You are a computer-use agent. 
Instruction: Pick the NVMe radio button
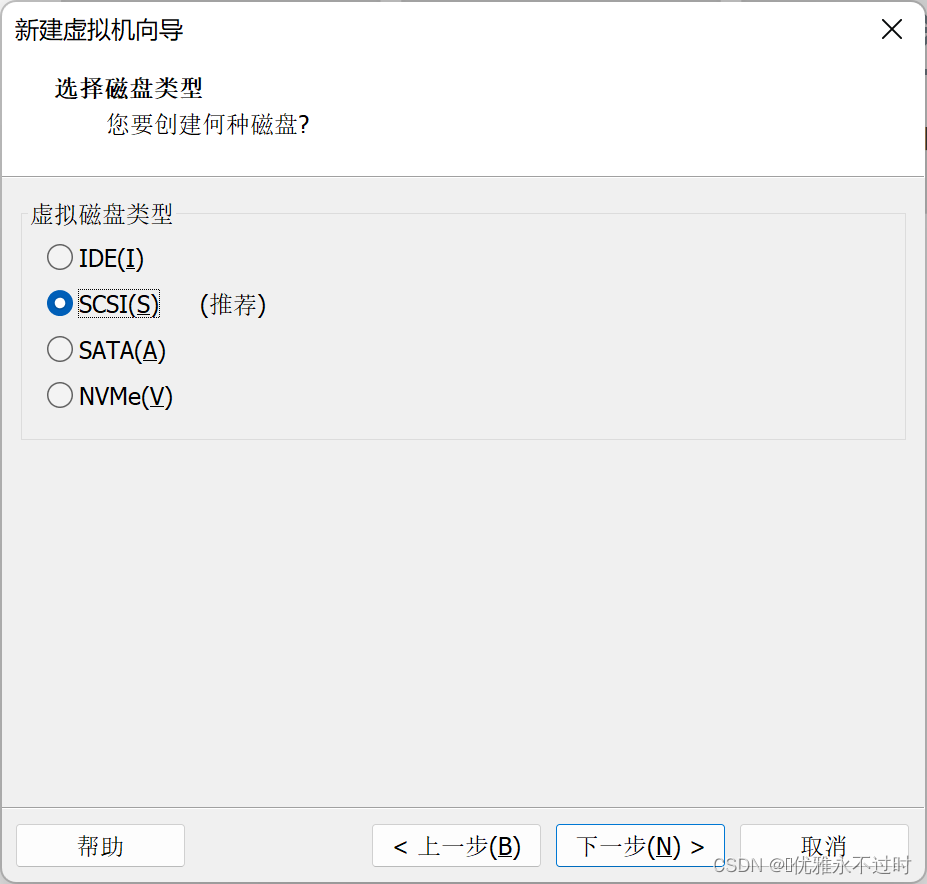coord(60,396)
